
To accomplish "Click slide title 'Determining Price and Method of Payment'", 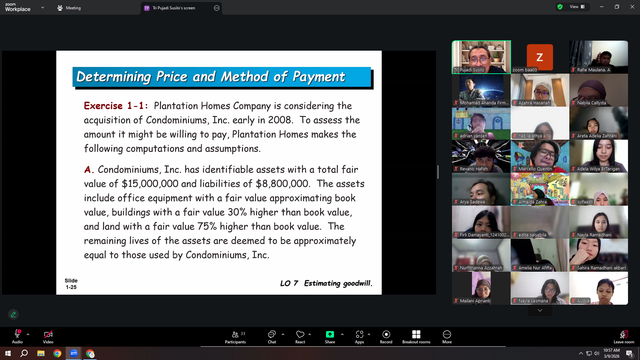I will pyautogui.click(x=211, y=77).
